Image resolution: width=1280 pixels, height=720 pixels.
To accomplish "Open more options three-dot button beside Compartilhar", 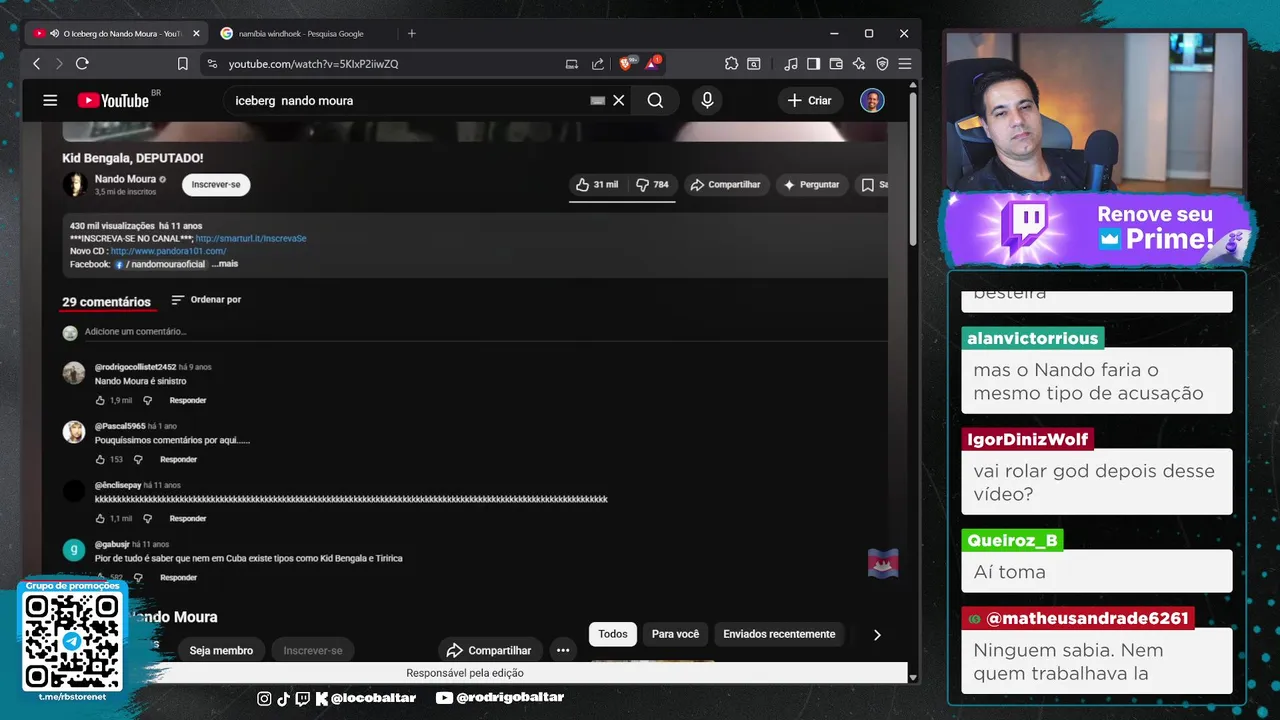I will coord(563,650).
